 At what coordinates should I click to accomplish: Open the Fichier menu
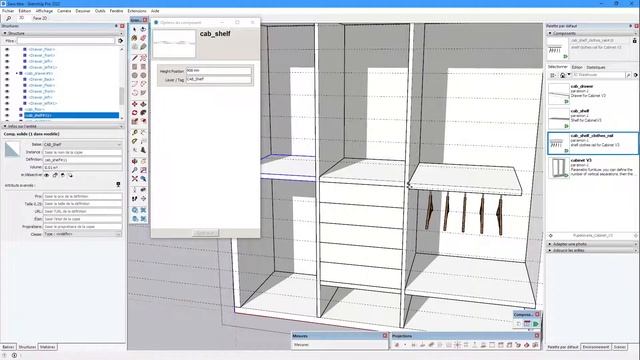[x=8, y=11]
